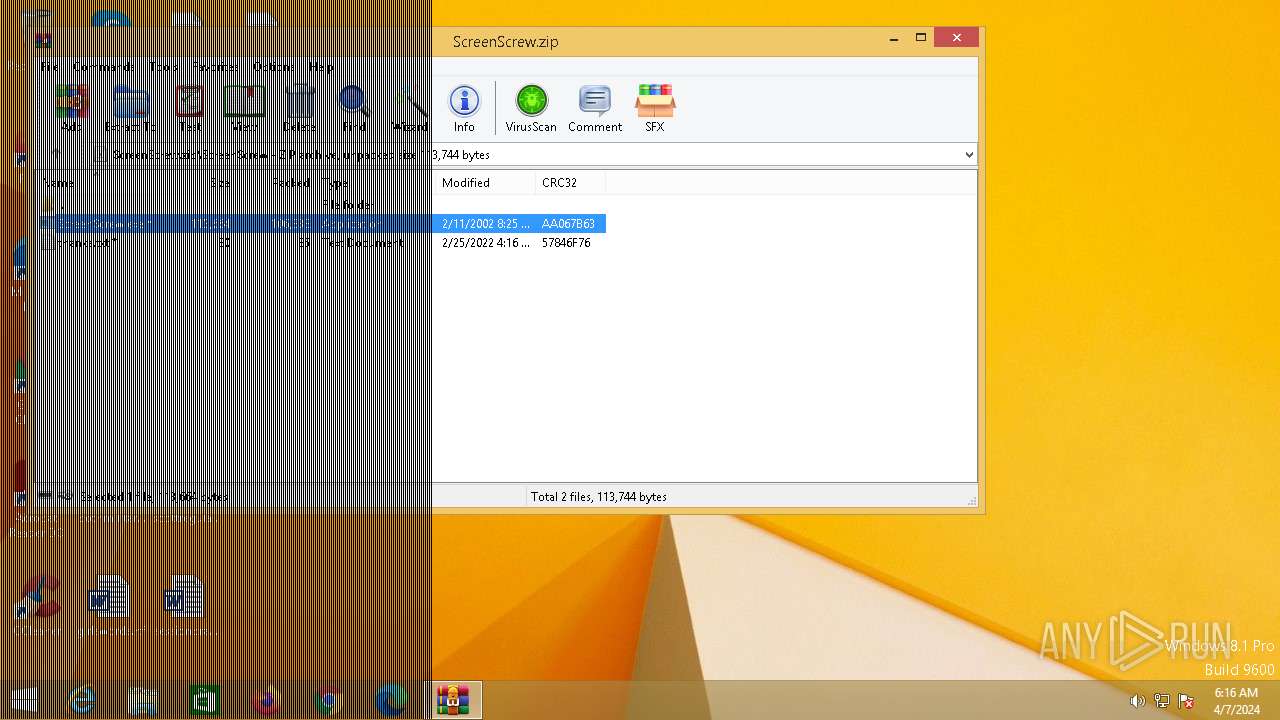The height and width of the screenshot is (720, 1280).
Task: Sort by the Type column header
Action: [x=375, y=183]
